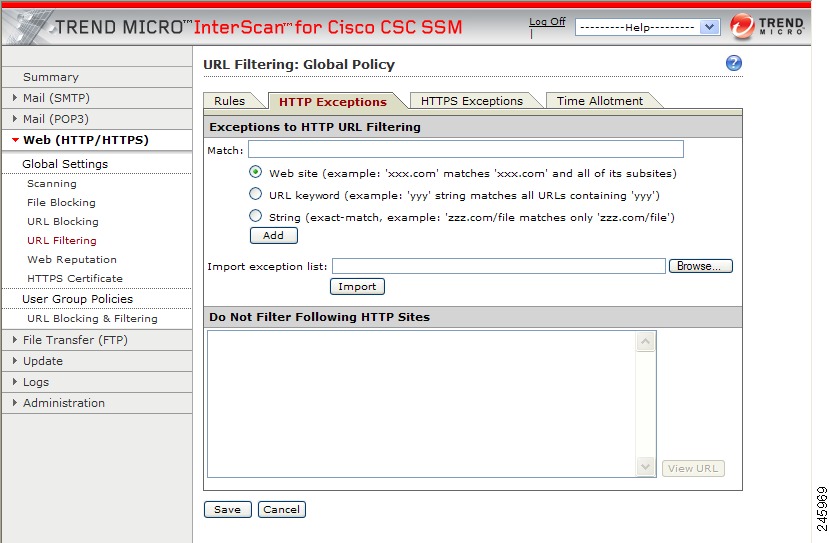
Task: Click the Global Settings heading
Action: coord(65,164)
